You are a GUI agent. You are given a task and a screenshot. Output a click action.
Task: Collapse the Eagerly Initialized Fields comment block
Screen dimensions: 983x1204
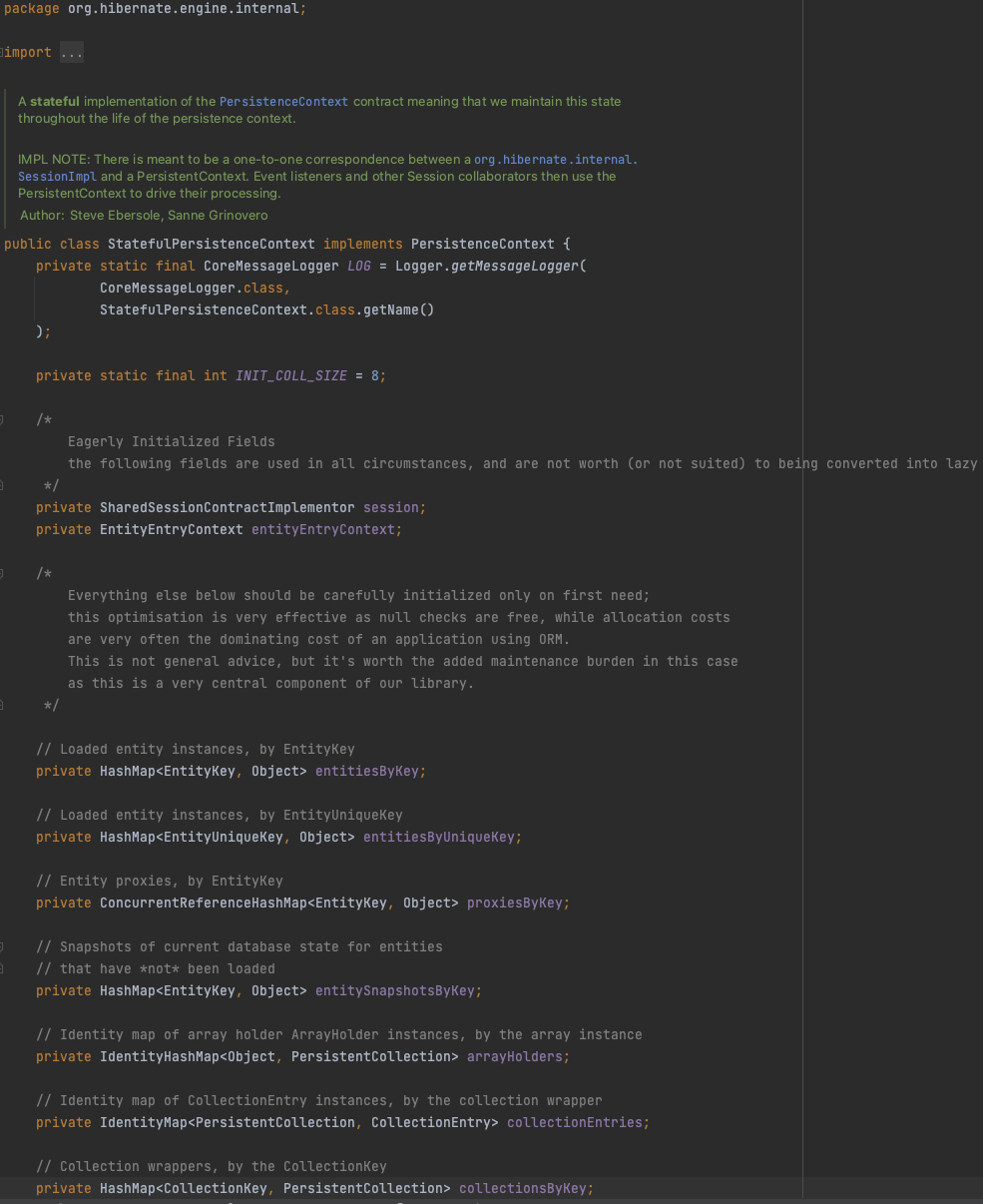pos(3,420)
